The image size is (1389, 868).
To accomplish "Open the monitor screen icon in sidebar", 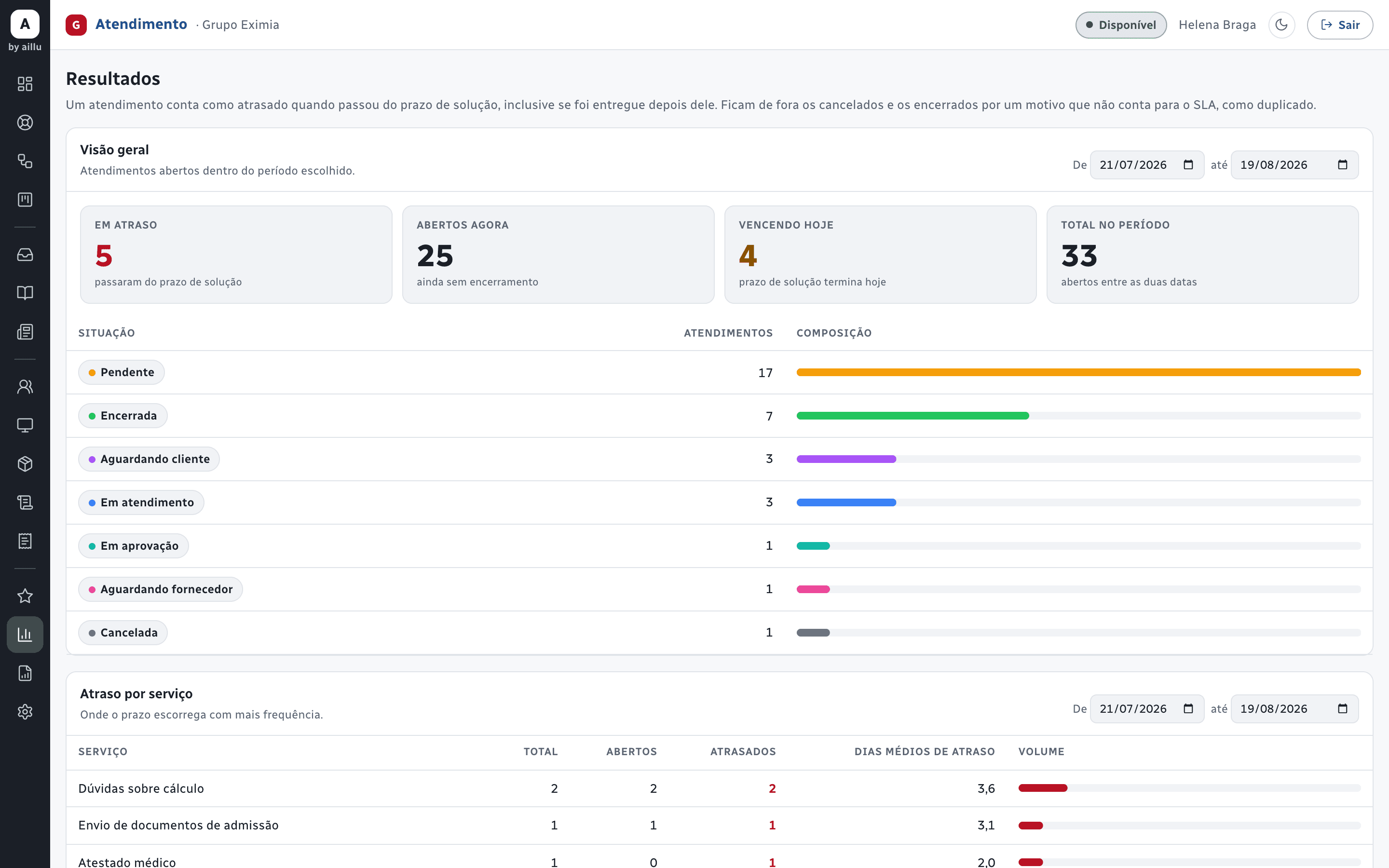I will (25, 425).
